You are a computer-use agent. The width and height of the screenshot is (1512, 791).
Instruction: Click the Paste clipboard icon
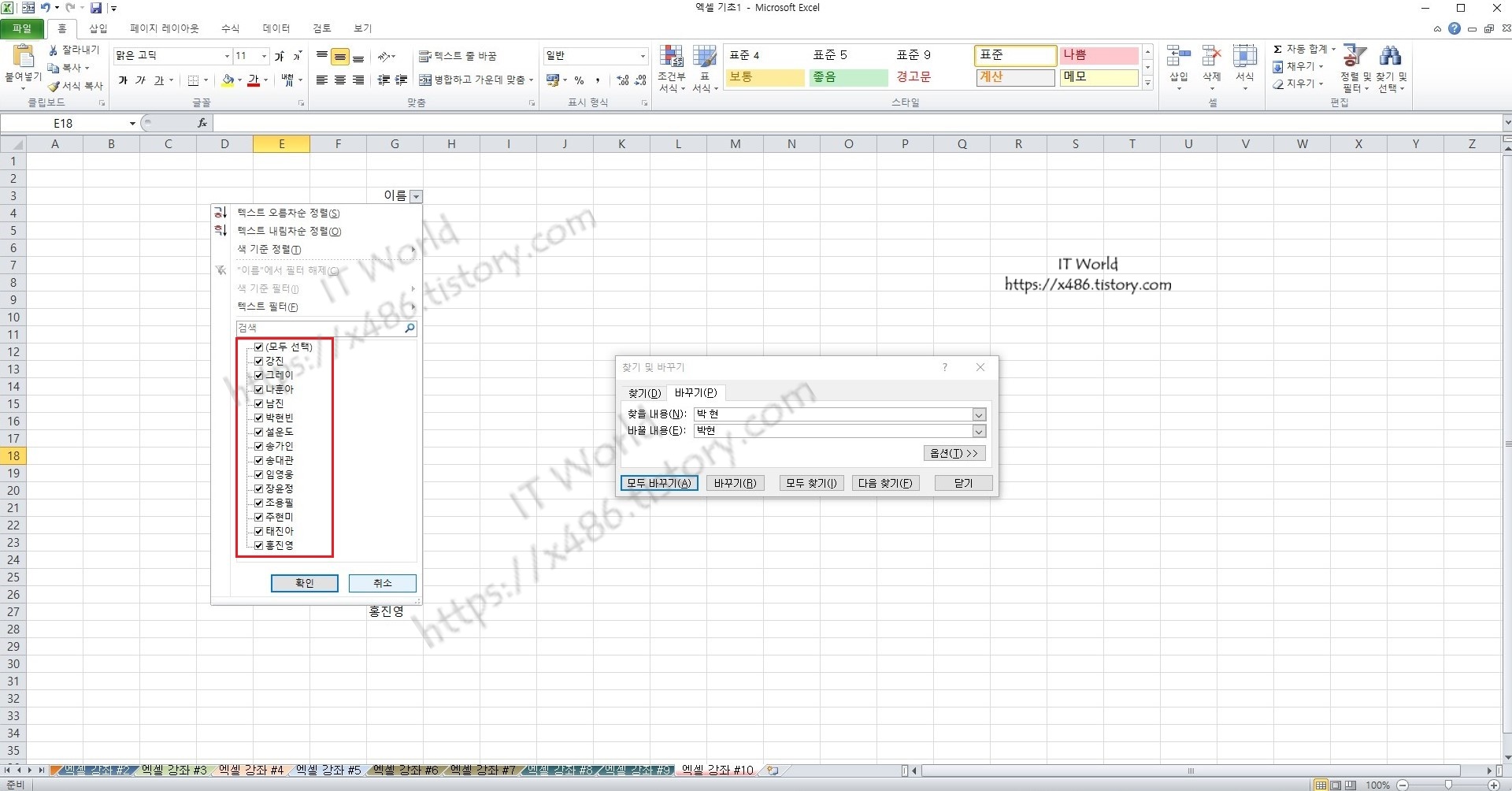point(23,56)
